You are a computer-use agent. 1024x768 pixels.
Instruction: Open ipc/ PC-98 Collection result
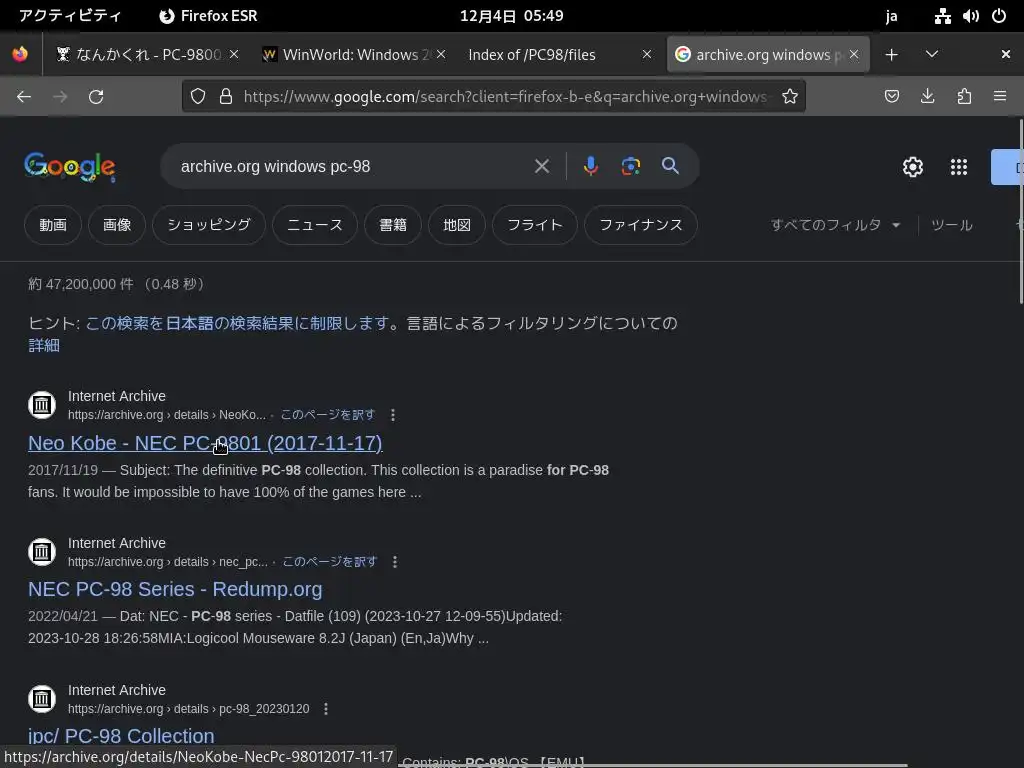[121, 736]
